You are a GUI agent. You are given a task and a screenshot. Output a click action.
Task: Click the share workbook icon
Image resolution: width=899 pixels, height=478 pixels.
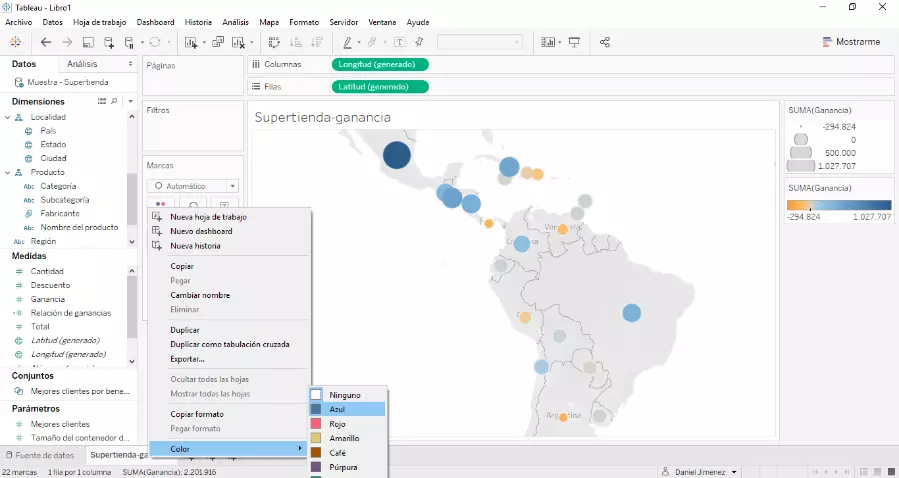tap(605, 42)
